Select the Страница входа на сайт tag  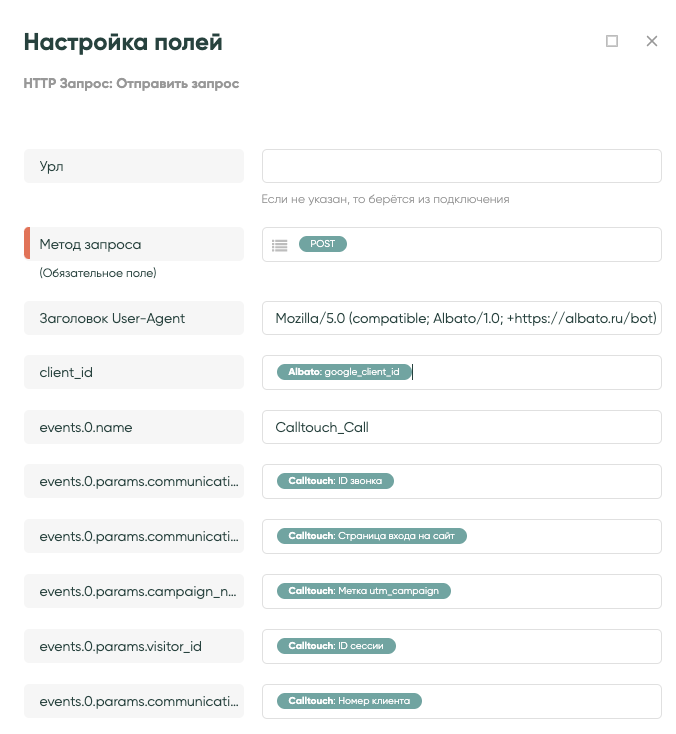pos(371,536)
